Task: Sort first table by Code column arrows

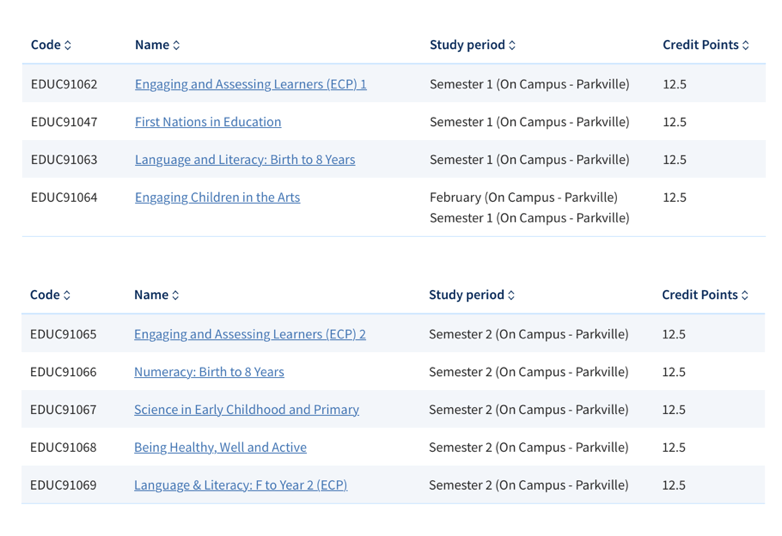Action: tap(68, 45)
